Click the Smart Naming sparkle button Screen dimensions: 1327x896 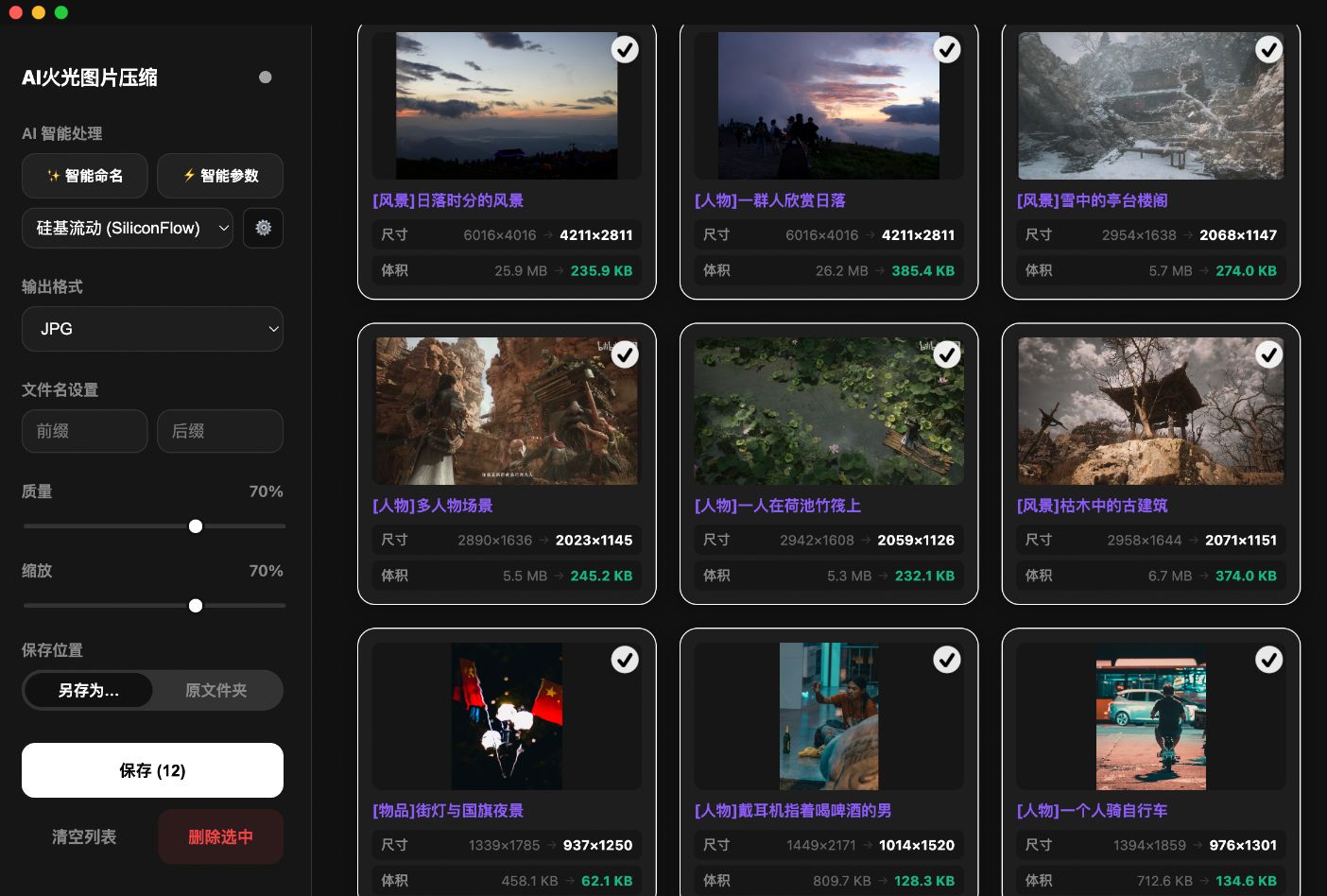[85, 176]
